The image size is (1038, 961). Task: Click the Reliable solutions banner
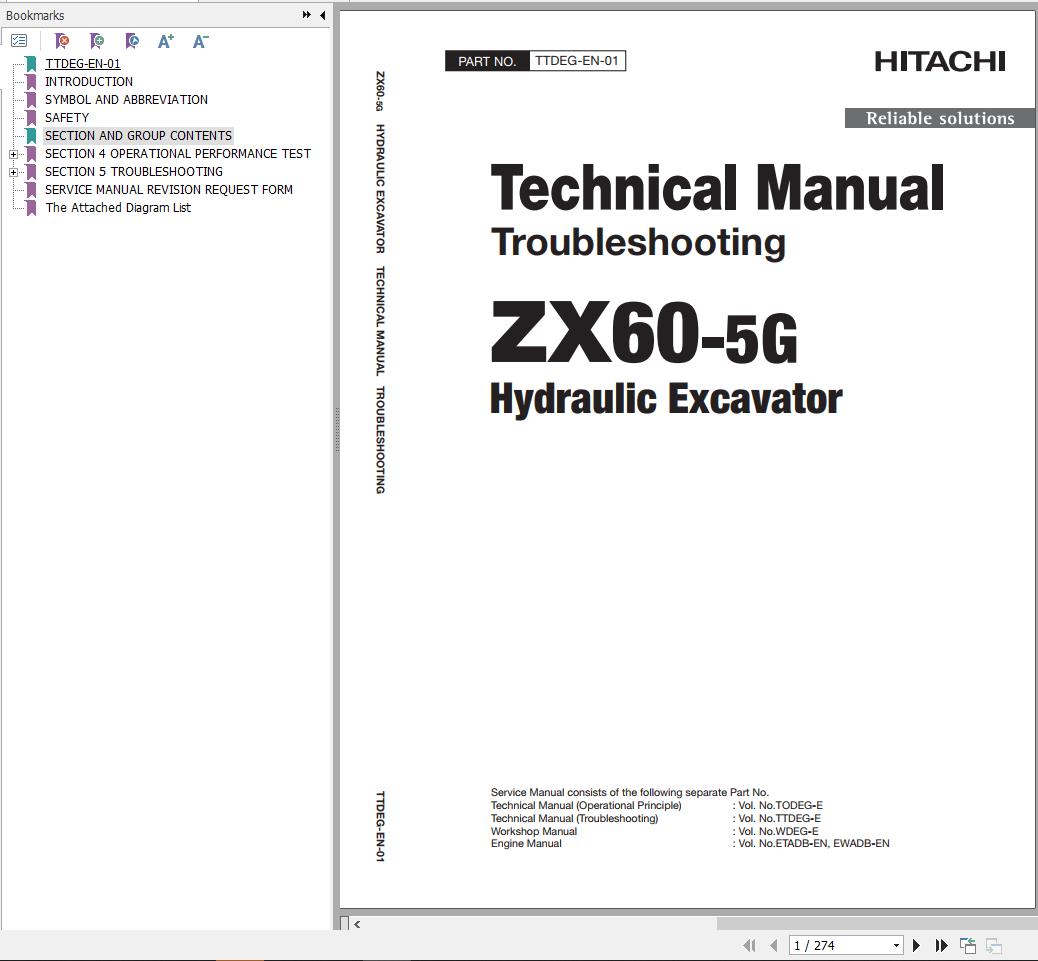940,118
